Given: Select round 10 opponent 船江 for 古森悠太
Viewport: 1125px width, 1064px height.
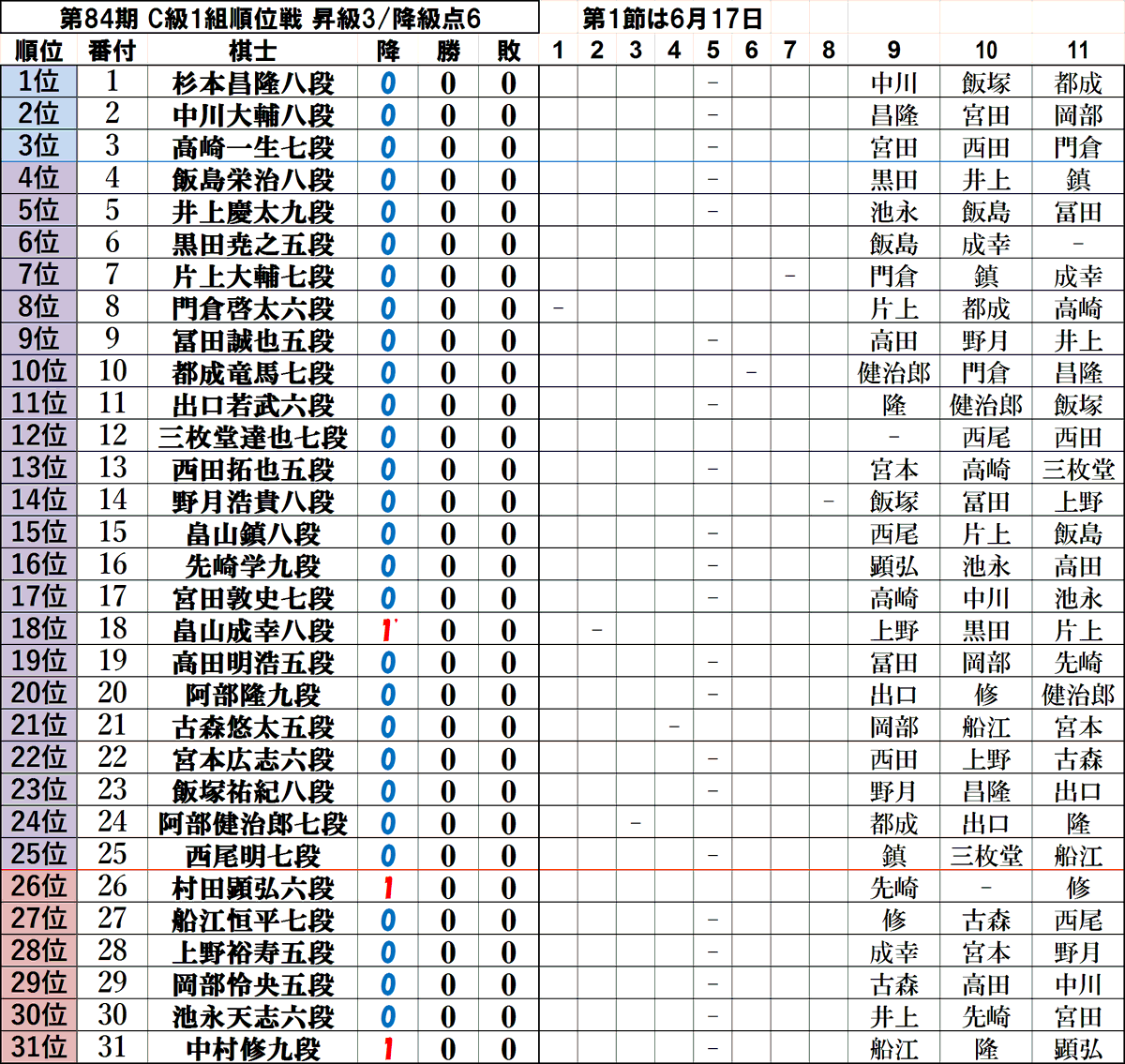Looking at the screenshot, I should [986, 727].
